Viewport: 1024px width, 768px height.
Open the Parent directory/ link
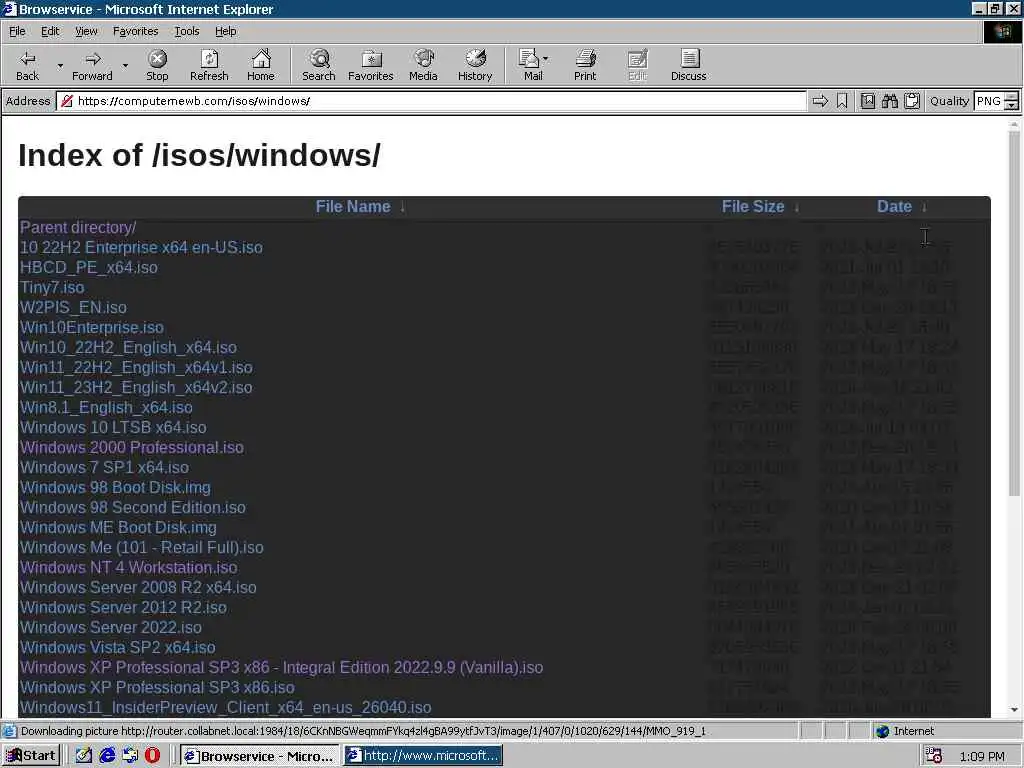coord(78,227)
